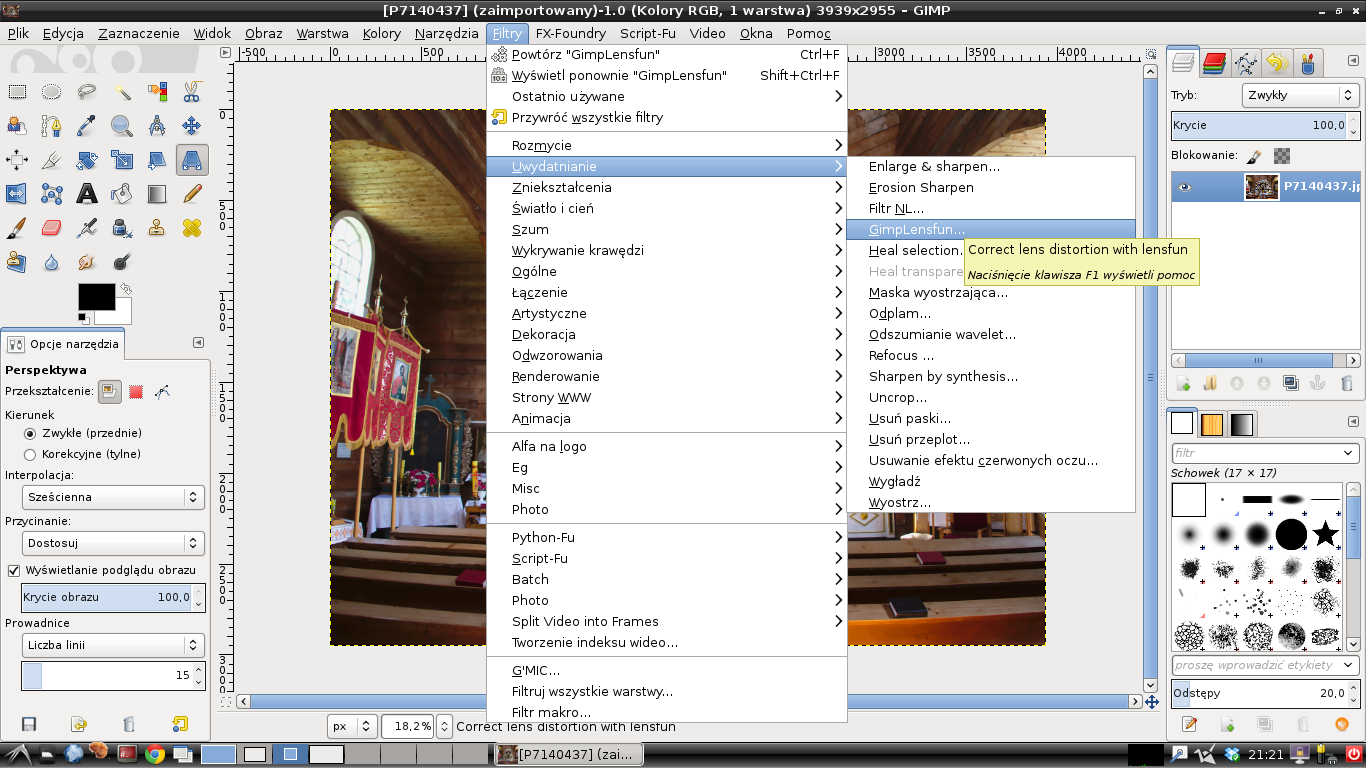Choose the Fuzzy Select magic wand tool
Viewport: 1366px width, 768px height.
tap(122, 92)
